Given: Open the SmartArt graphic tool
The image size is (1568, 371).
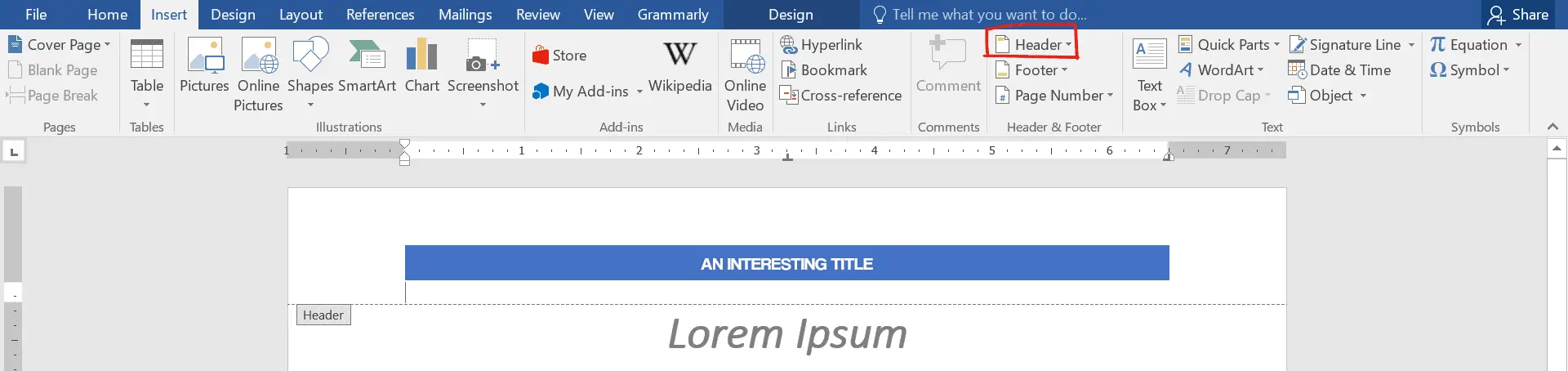Looking at the screenshot, I should pos(367,56).
